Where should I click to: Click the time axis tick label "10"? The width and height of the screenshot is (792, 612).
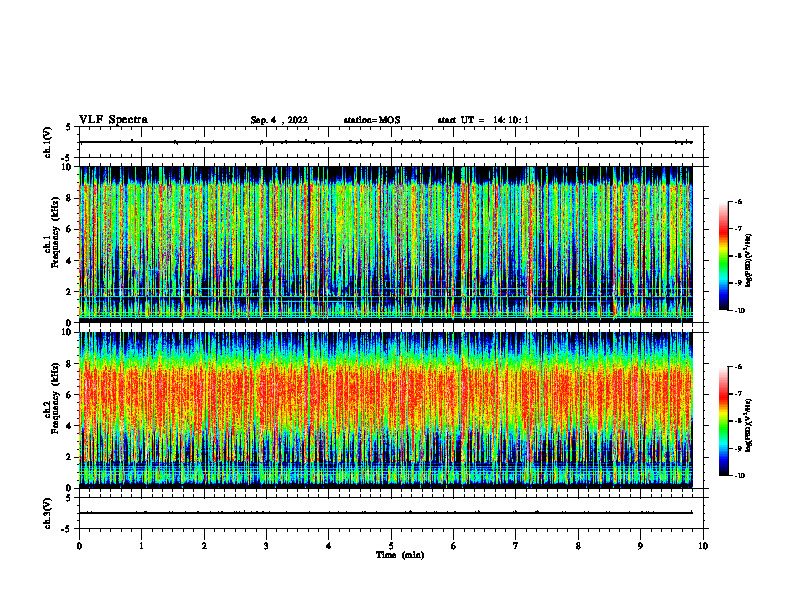(x=703, y=546)
